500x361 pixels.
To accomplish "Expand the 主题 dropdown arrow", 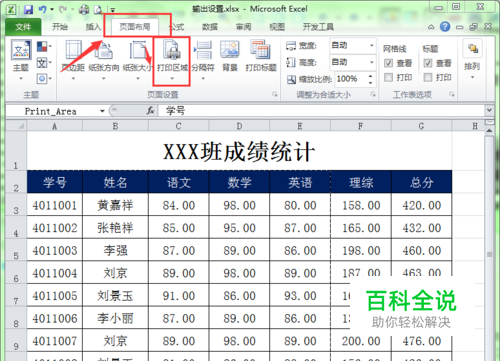I will [21, 79].
